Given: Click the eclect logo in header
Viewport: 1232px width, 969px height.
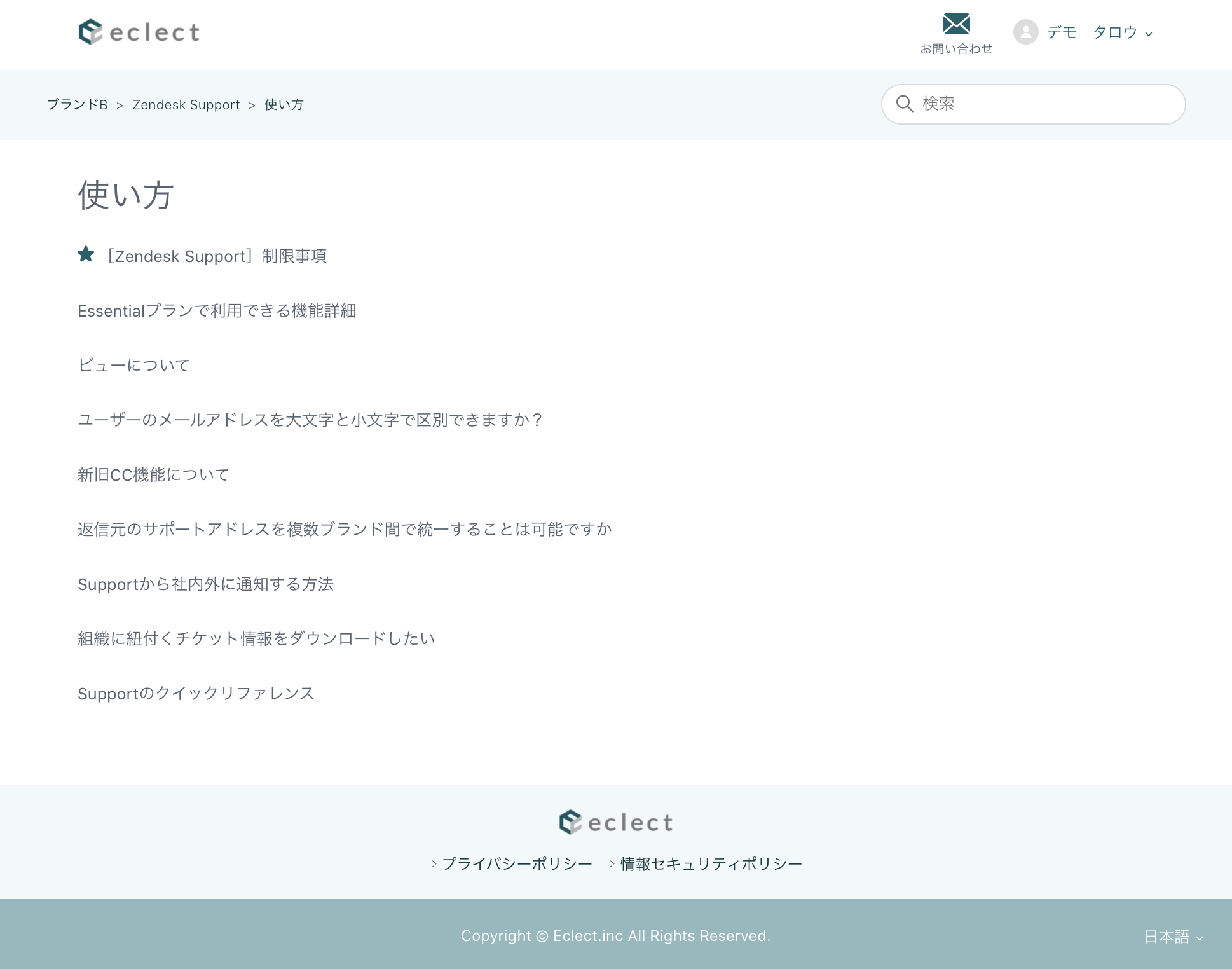Looking at the screenshot, I should [139, 32].
